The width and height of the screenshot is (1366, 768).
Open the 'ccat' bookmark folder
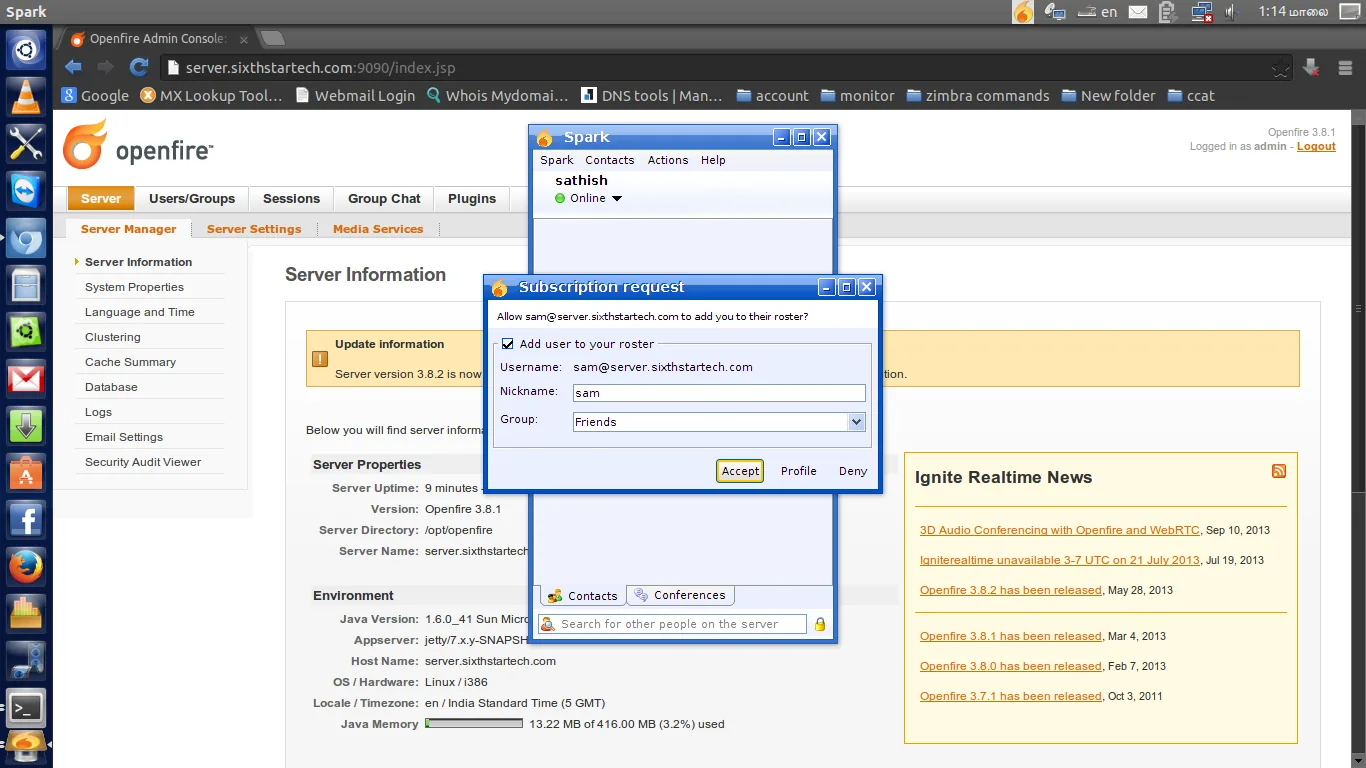click(1191, 96)
